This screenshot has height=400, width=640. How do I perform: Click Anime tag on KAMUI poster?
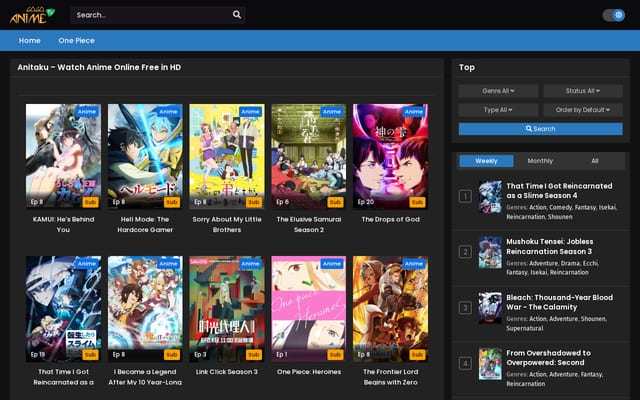[87, 111]
